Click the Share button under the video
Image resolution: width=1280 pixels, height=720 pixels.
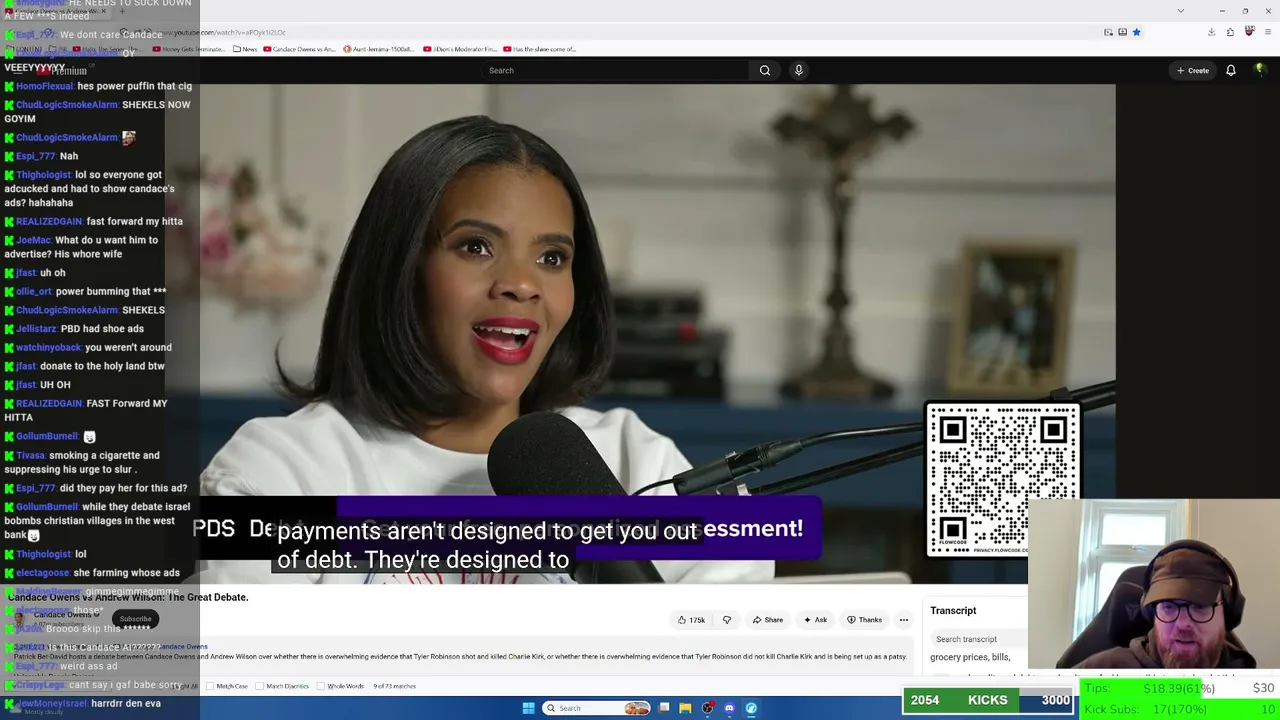point(768,620)
